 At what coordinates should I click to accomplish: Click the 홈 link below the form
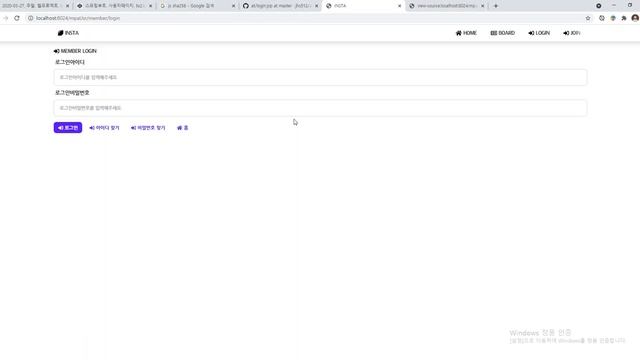182,128
